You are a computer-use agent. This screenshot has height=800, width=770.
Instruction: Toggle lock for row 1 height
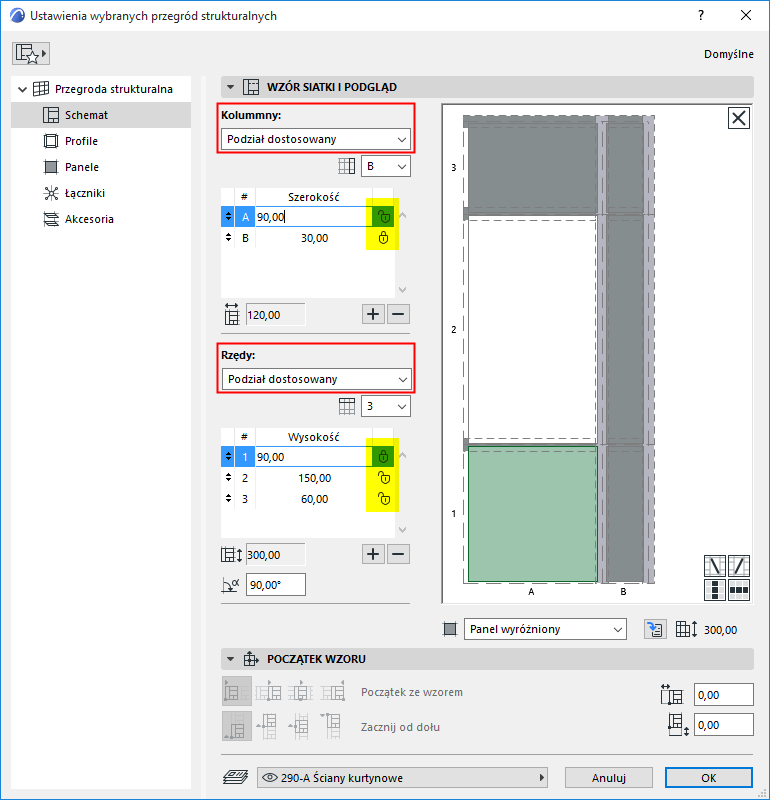383,457
